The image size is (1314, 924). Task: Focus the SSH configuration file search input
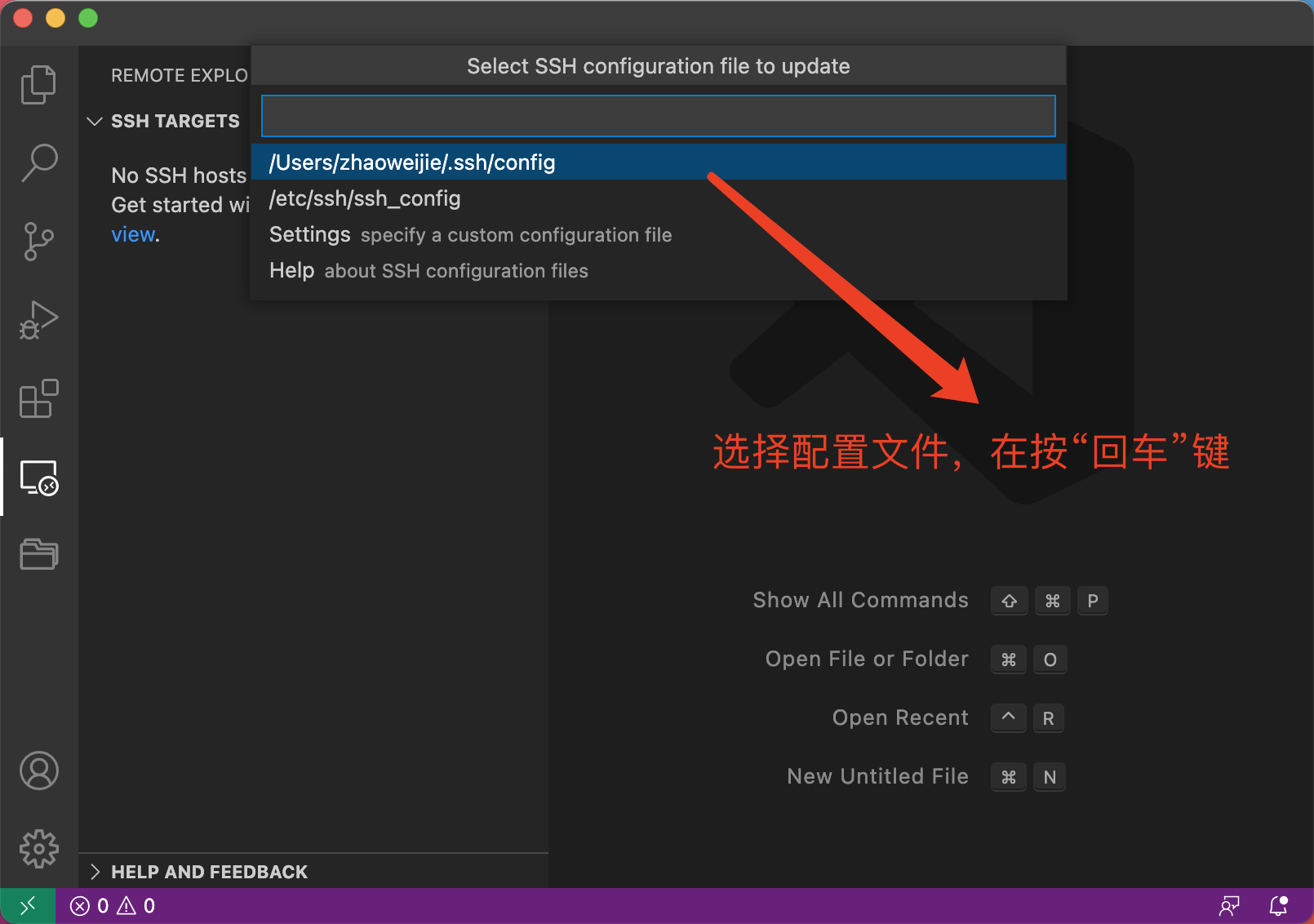658,116
